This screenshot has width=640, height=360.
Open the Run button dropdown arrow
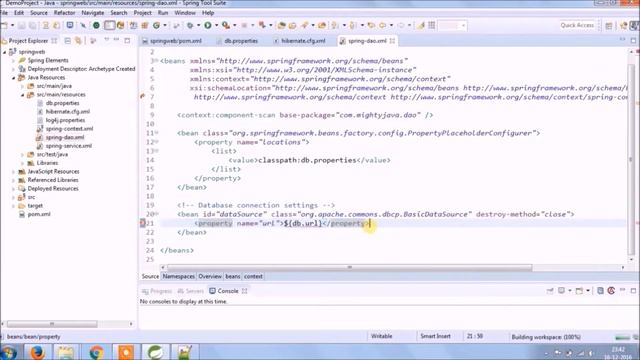216,25
